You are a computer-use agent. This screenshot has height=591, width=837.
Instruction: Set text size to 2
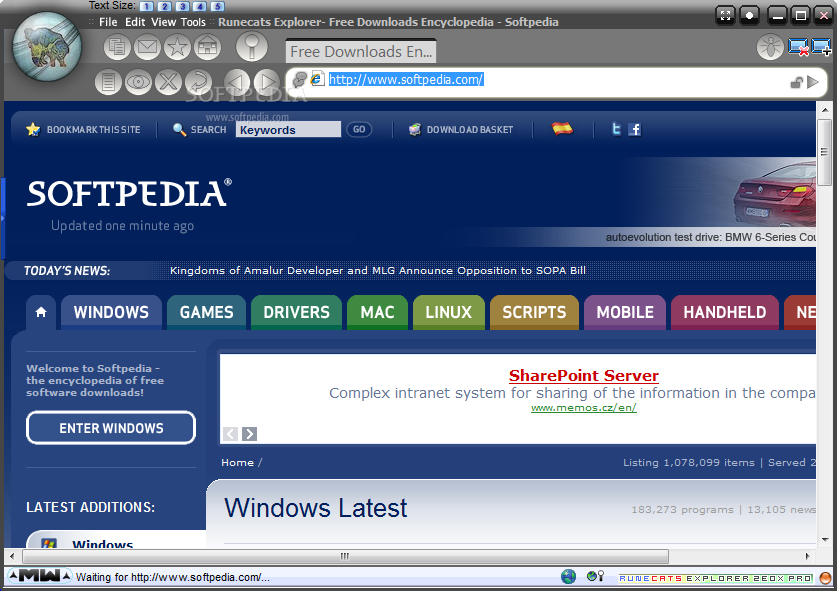coord(164,6)
